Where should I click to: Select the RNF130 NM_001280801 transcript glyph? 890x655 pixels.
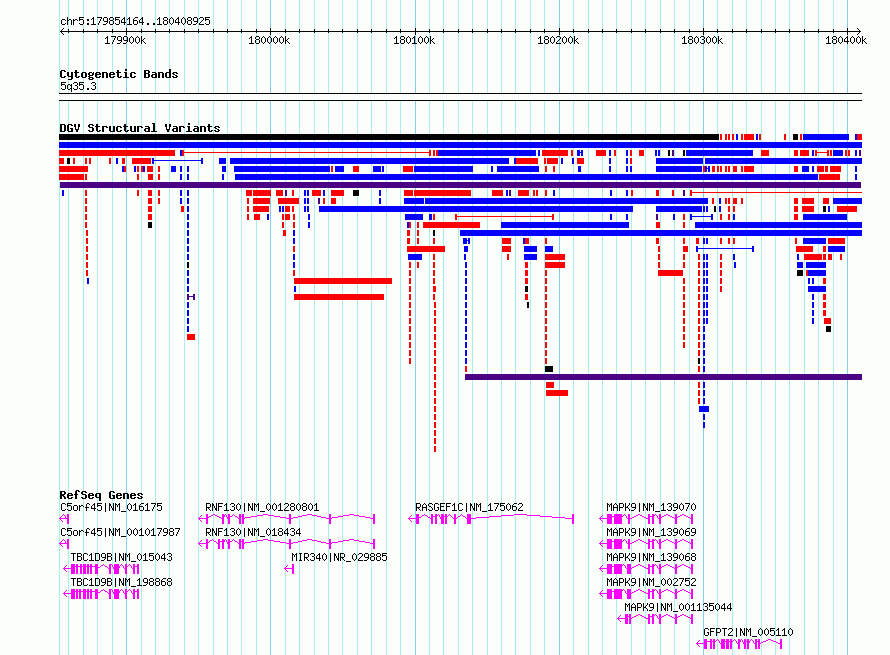[287, 519]
